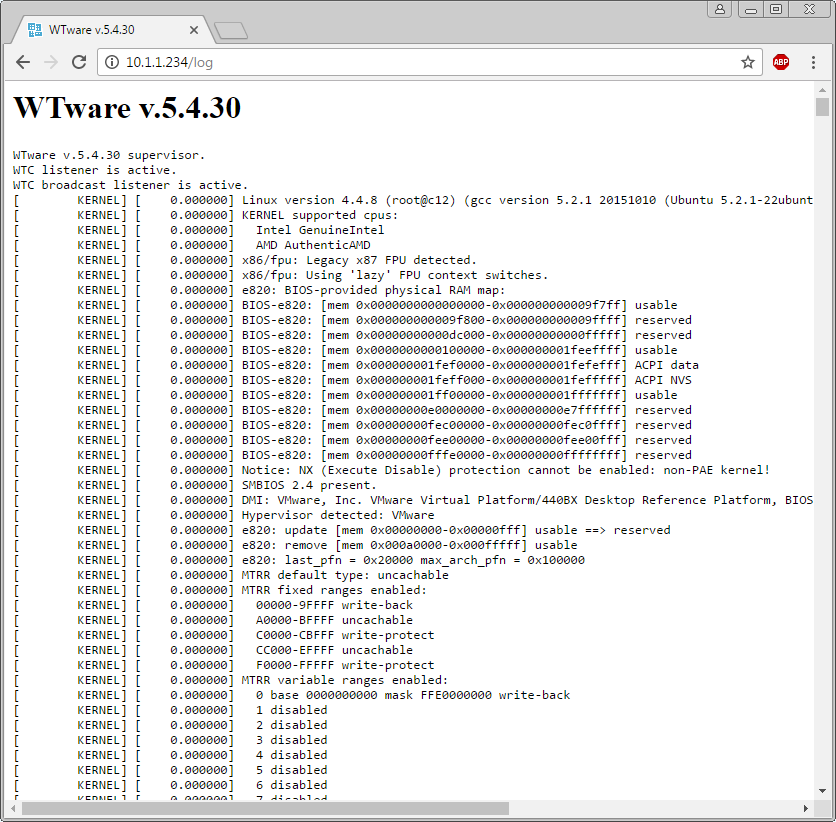Click the vertical scrollbar up arrow

(x=822, y=89)
